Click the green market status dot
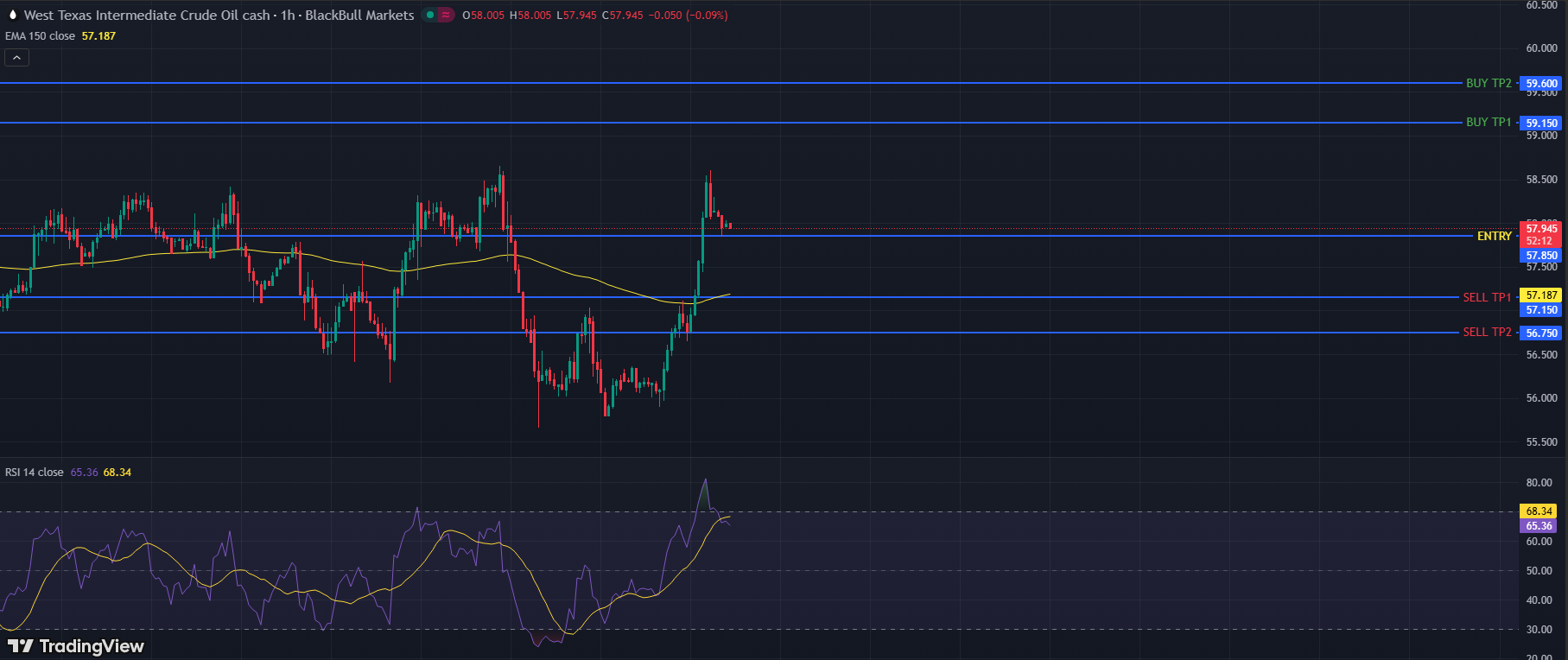This screenshot has width=1568, height=660. click(430, 15)
